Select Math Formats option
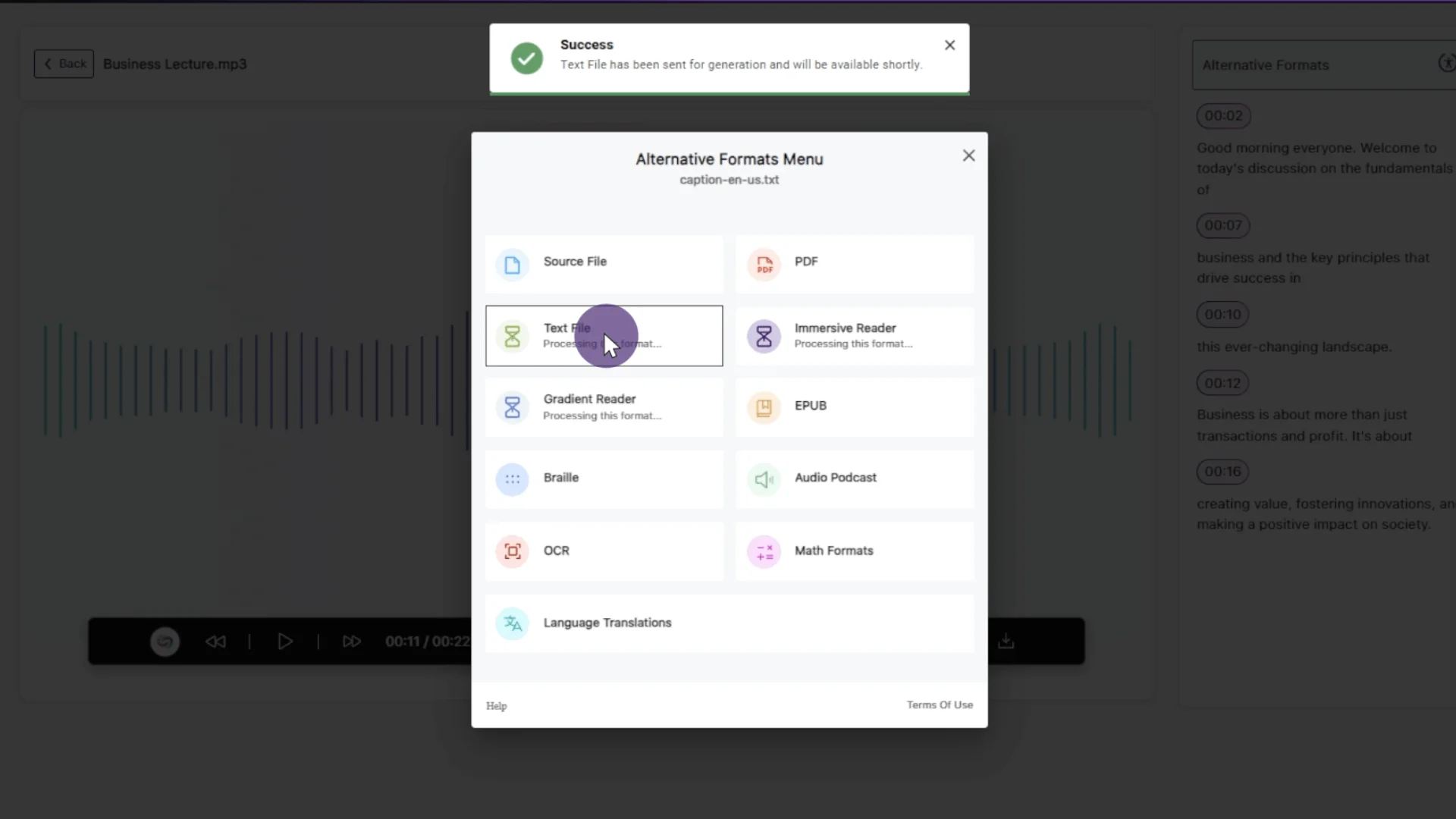Screen dimensions: 1456x819 (x=855, y=551)
